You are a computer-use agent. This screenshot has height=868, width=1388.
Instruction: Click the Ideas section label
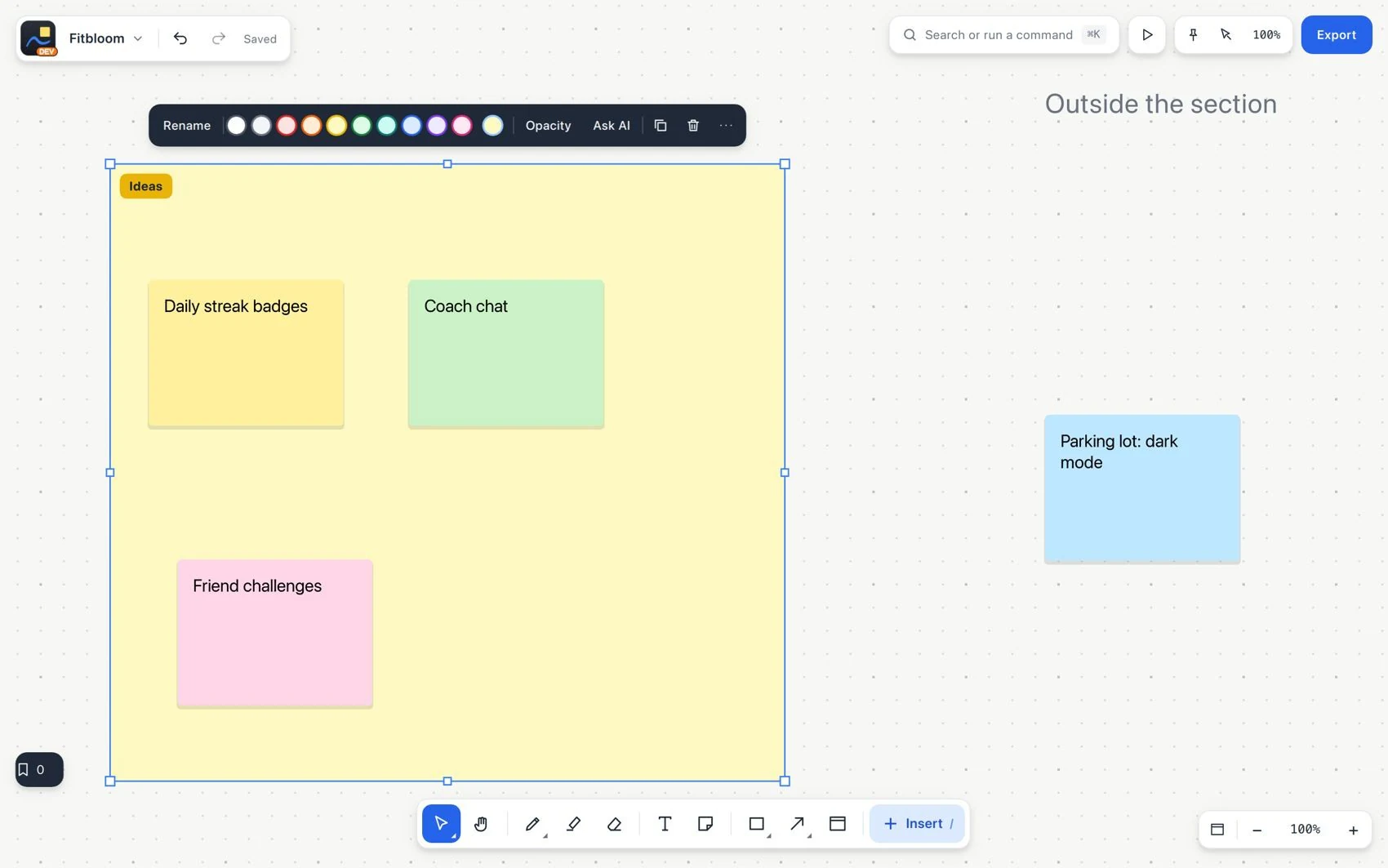(145, 186)
